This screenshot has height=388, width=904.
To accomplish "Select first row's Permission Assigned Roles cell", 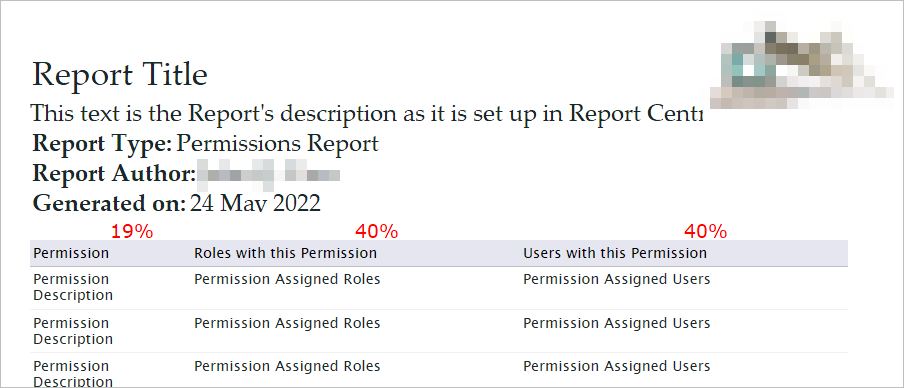I will (x=287, y=280).
